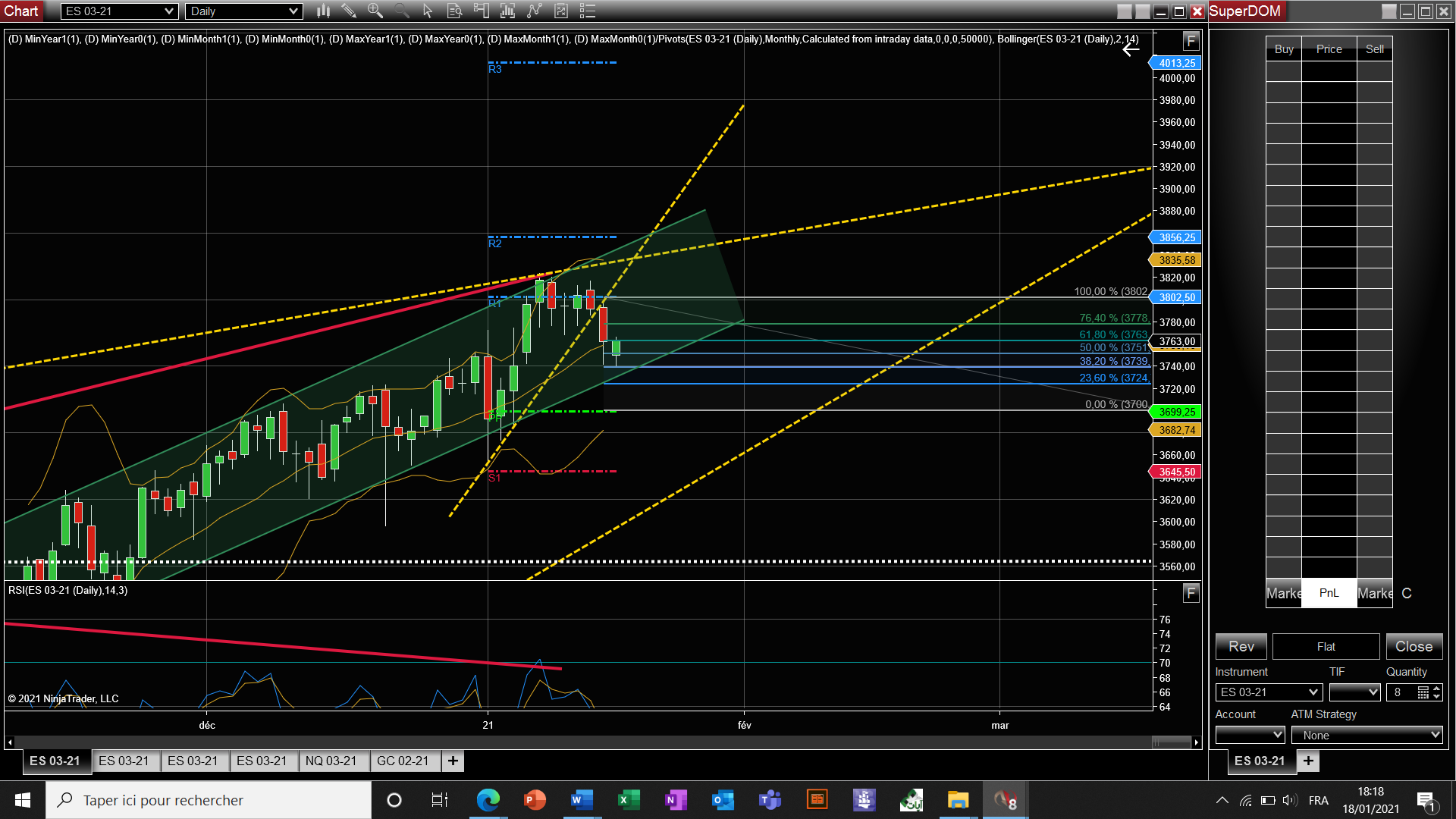Show the Data Box window icon

coord(454,11)
